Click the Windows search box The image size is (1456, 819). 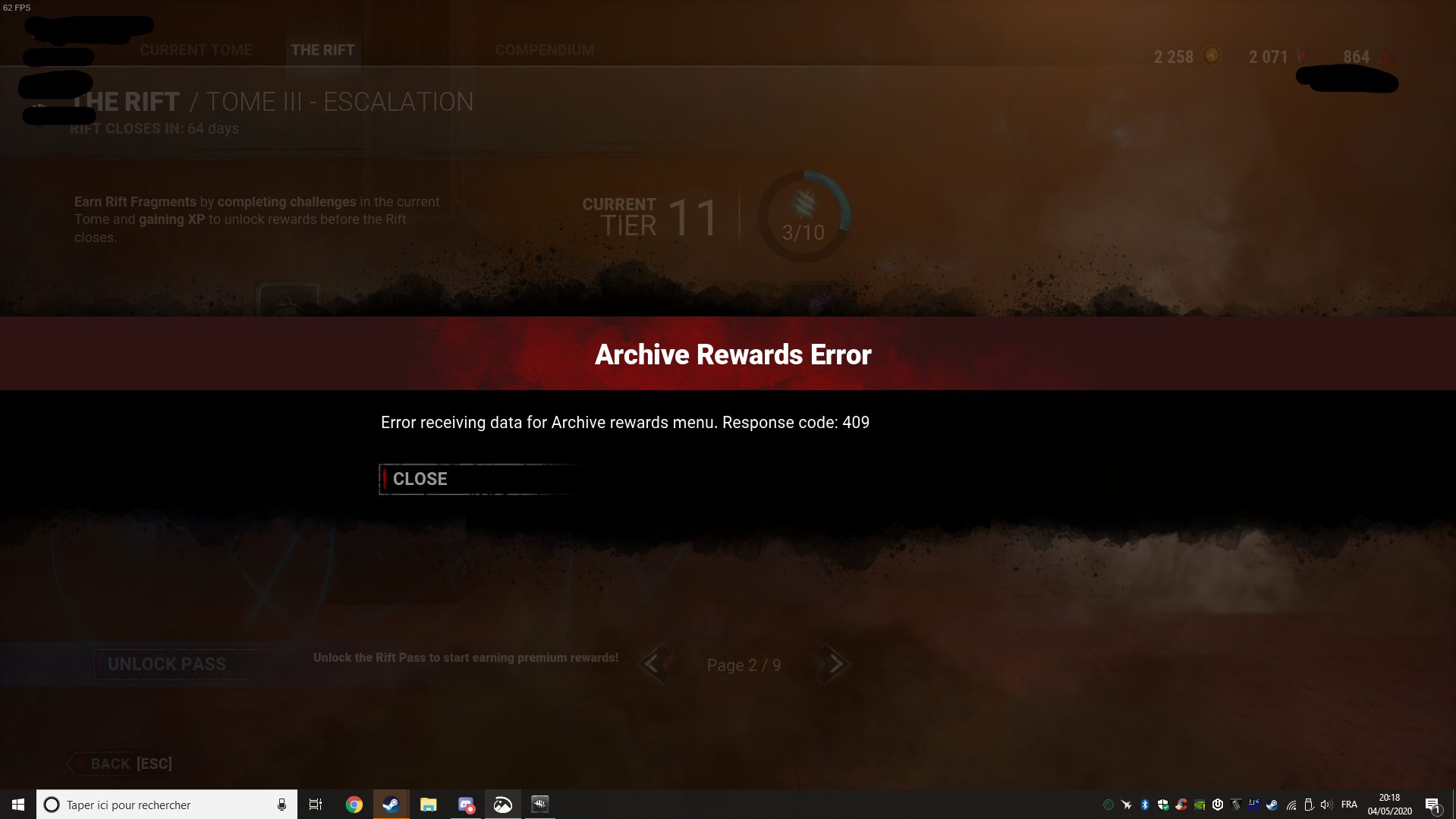[x=166, y=805]
